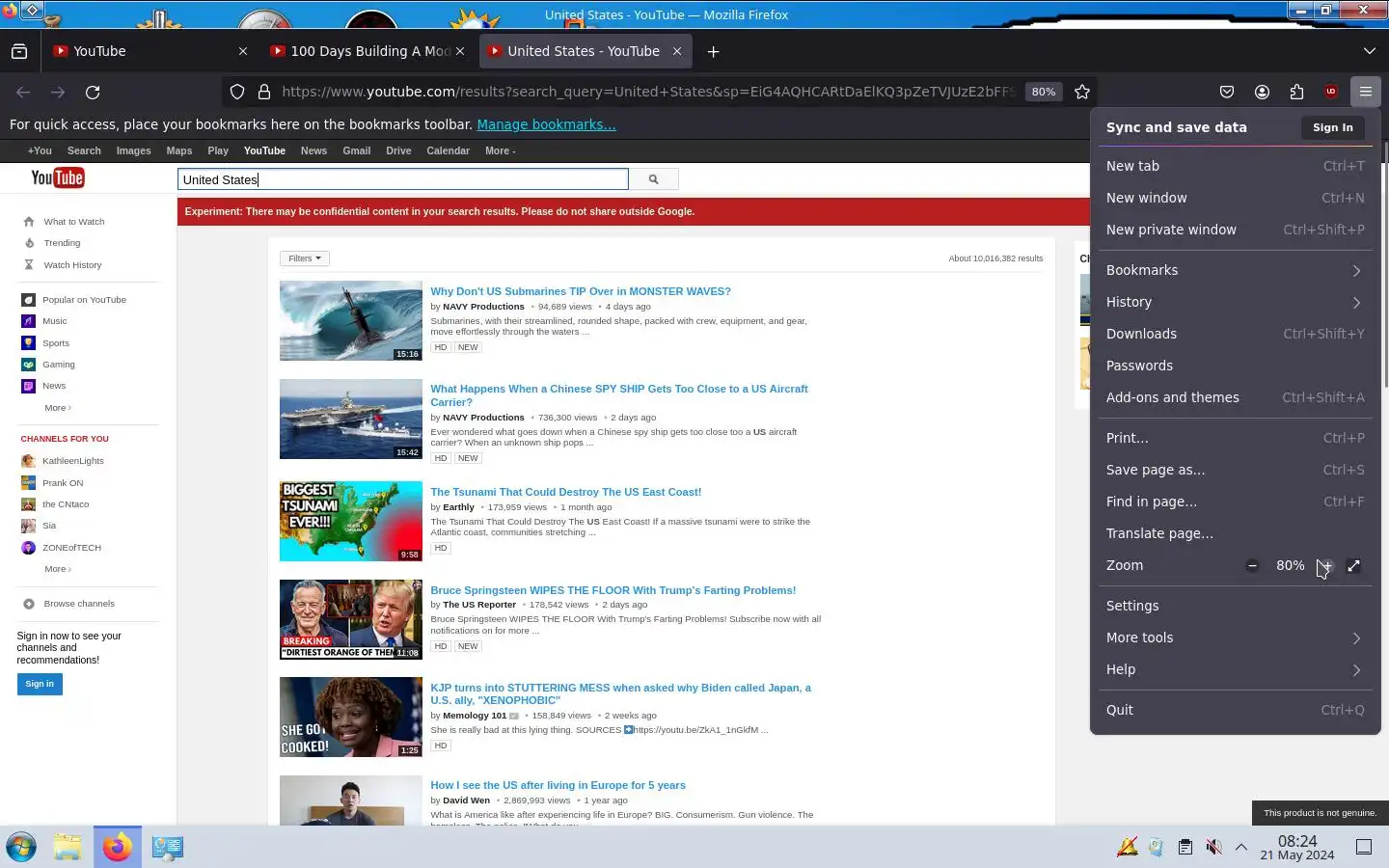Choose Find in page… menu entry
The height and width of the screenshot is (868, 1389).
click(1235, 502)
